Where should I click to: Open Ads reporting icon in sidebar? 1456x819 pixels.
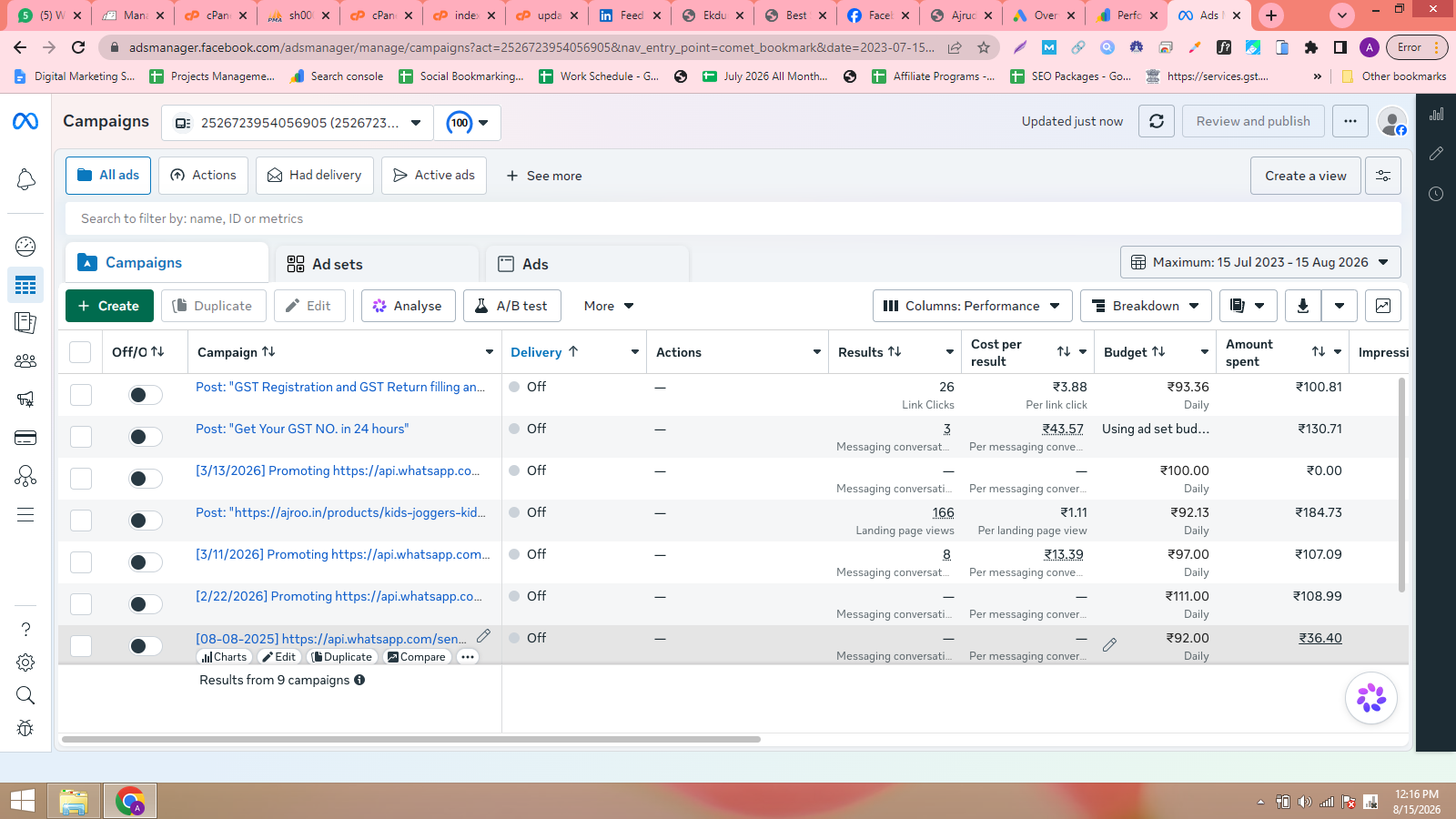(x=25, y=322)
